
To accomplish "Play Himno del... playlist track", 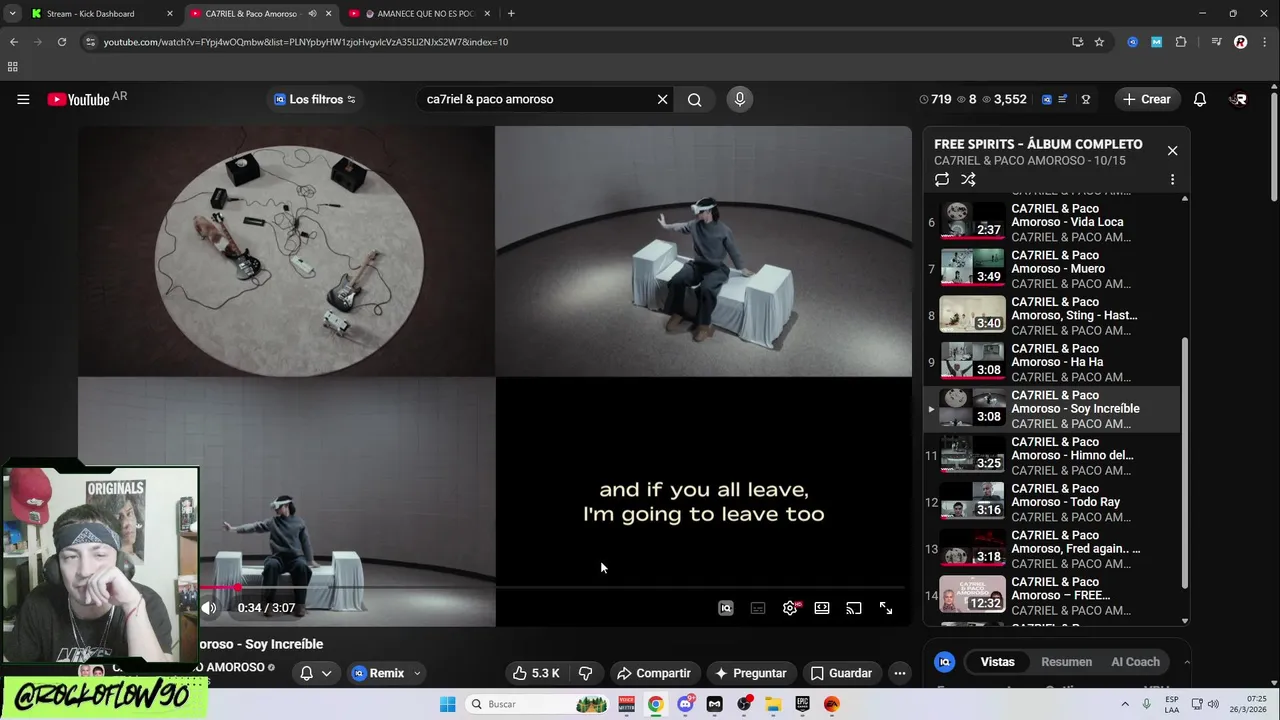I will pos(1051,455).
